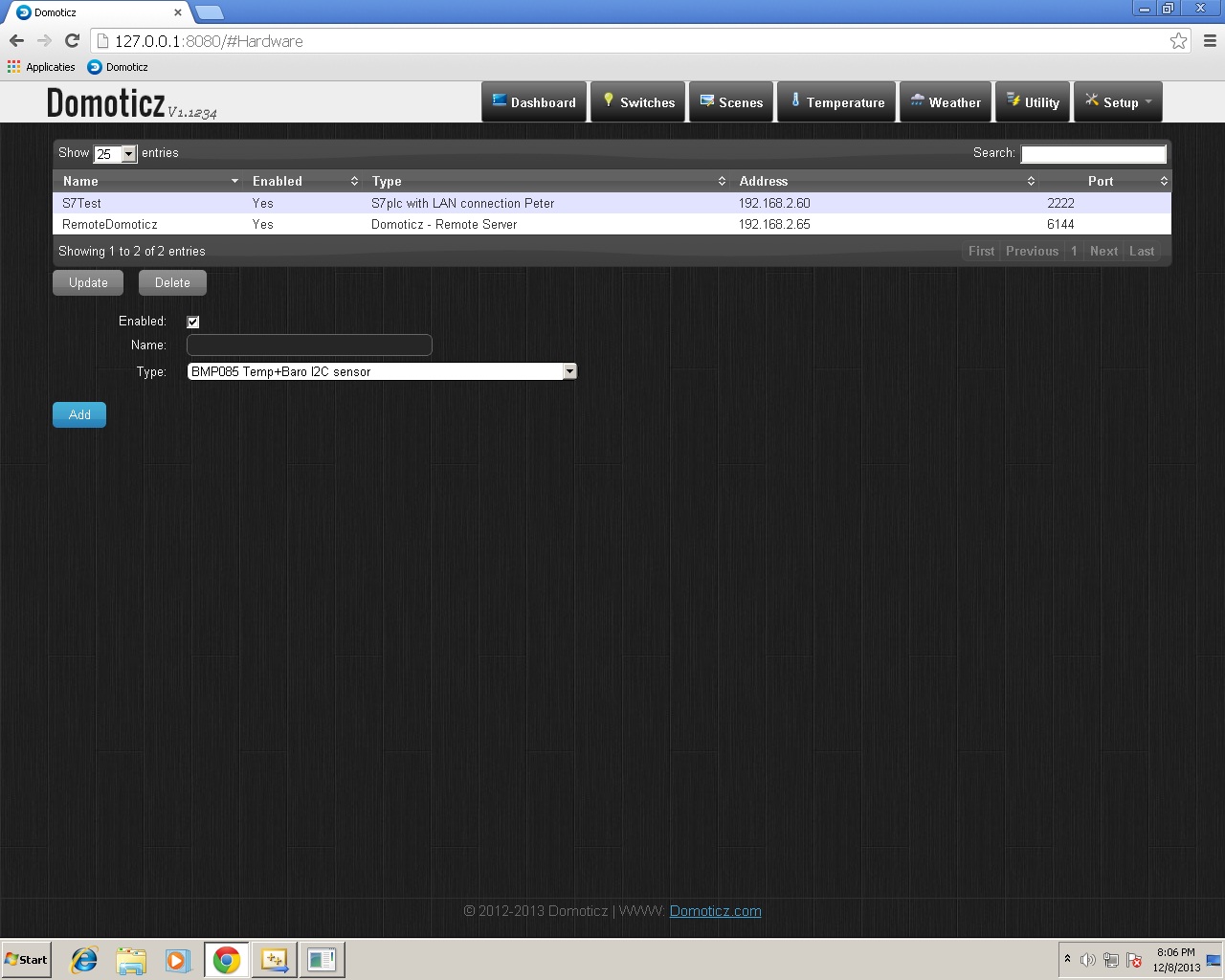Screen dimensions: 1225x980
Task: Go to Previous page of table
Action: [1032, 251]
